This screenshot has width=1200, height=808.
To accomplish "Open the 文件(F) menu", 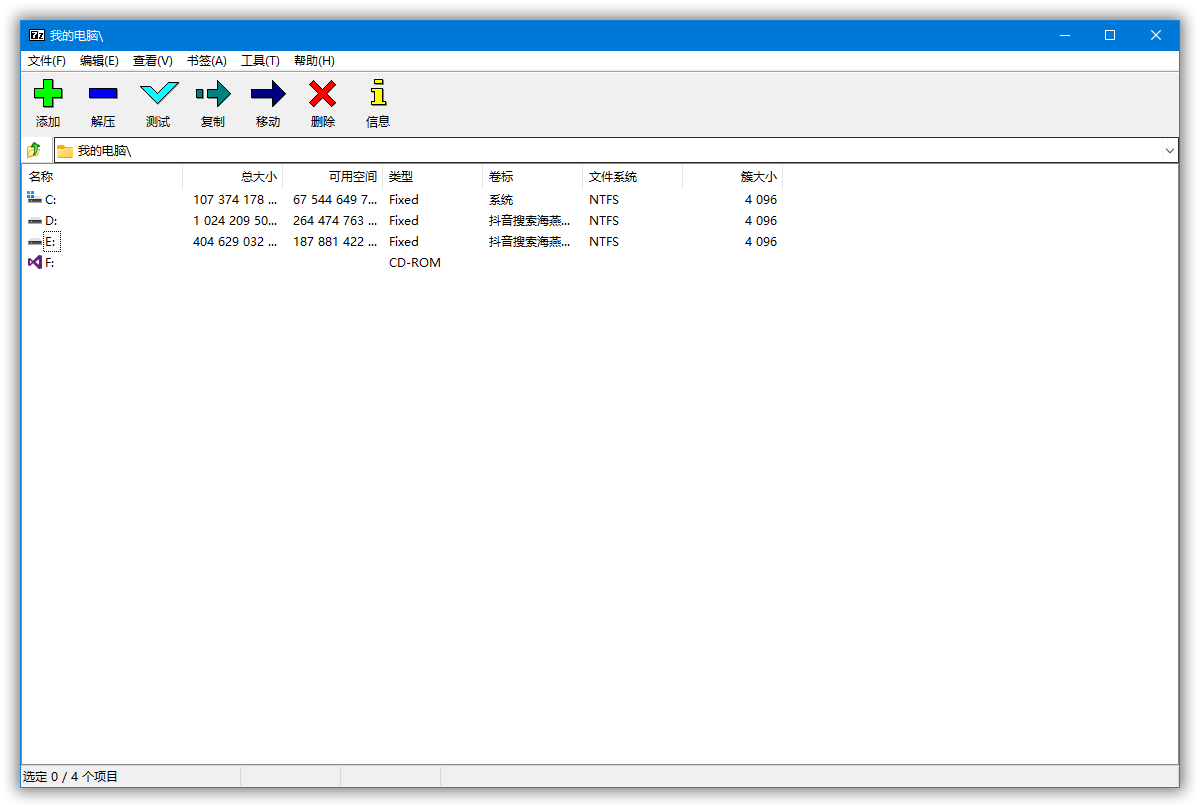I will pyautogui.click(x=47, y=61).
